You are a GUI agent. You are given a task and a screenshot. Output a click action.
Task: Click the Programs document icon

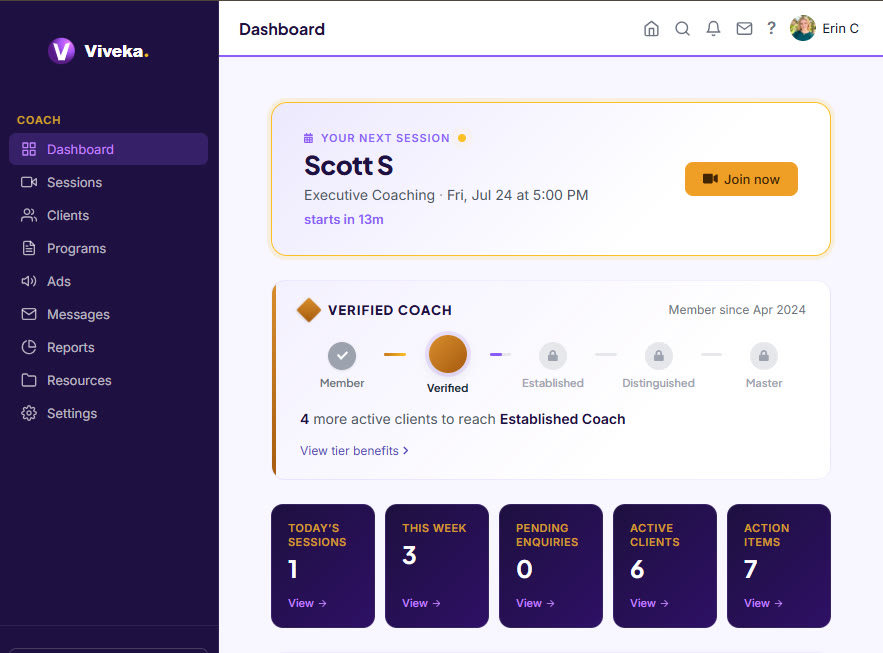point(29,248)
